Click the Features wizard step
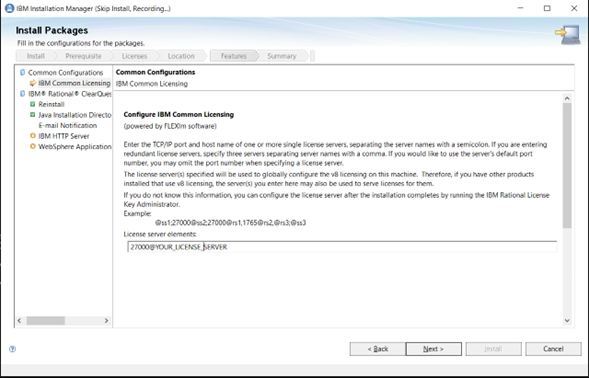The width and height of the screenshot is (589, 378). [x=234, y=56]
